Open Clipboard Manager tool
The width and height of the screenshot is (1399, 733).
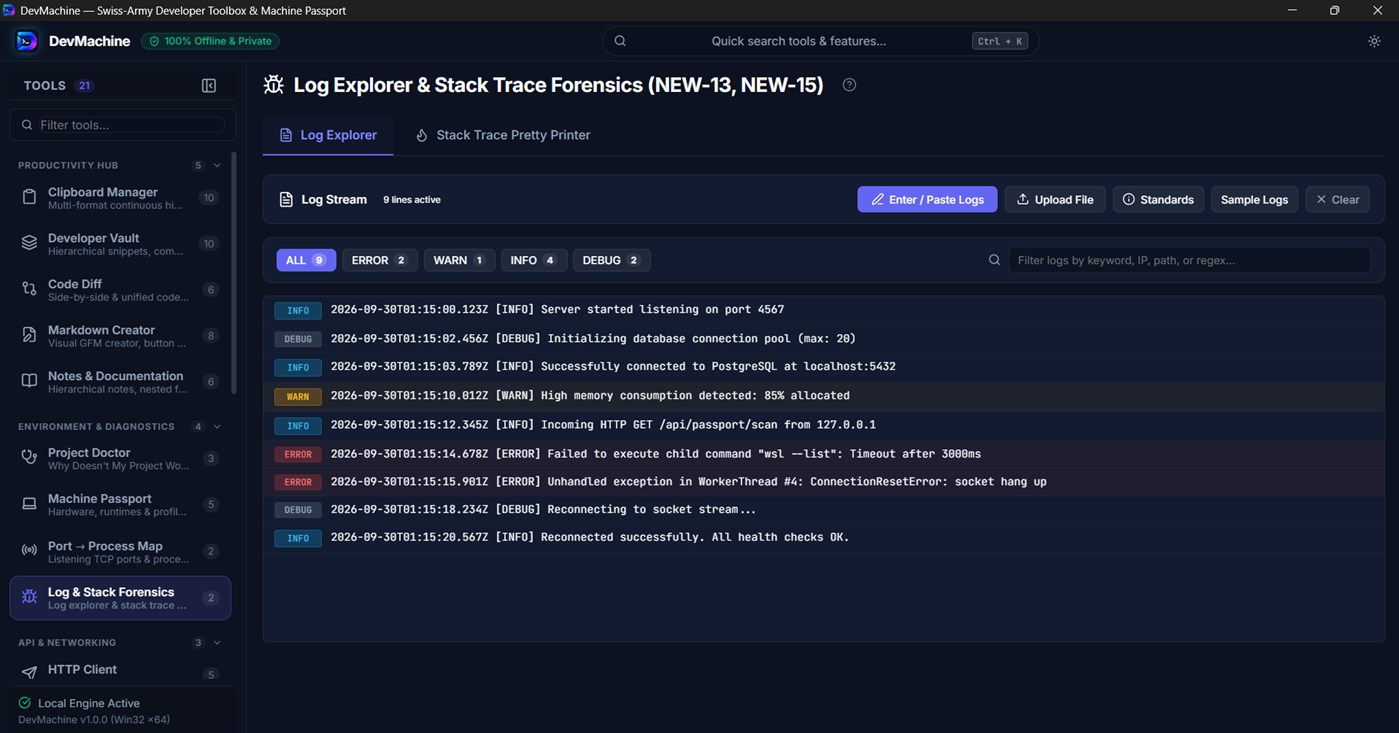click(x=120, y=198)
